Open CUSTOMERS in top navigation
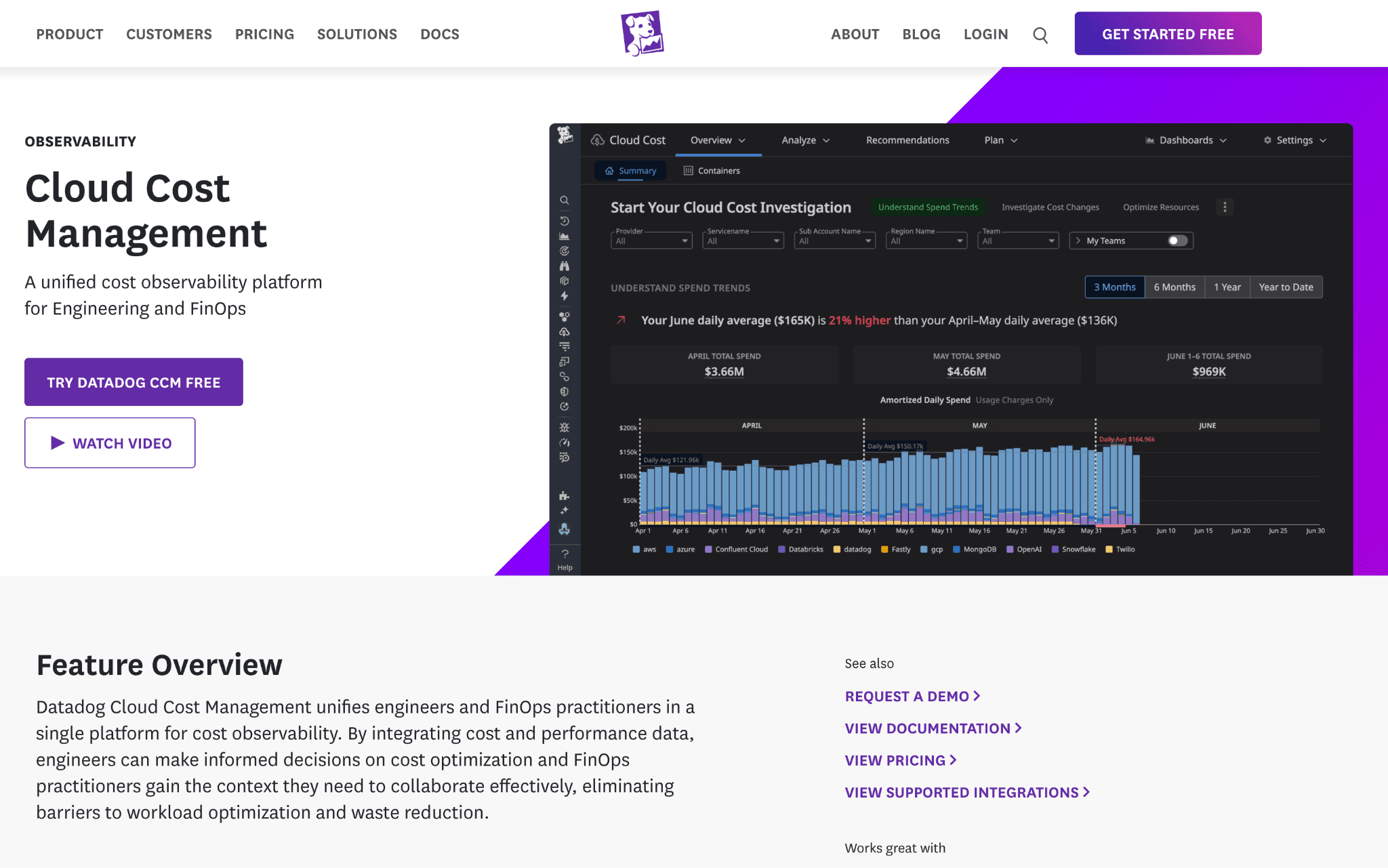 tap(169, 34)
